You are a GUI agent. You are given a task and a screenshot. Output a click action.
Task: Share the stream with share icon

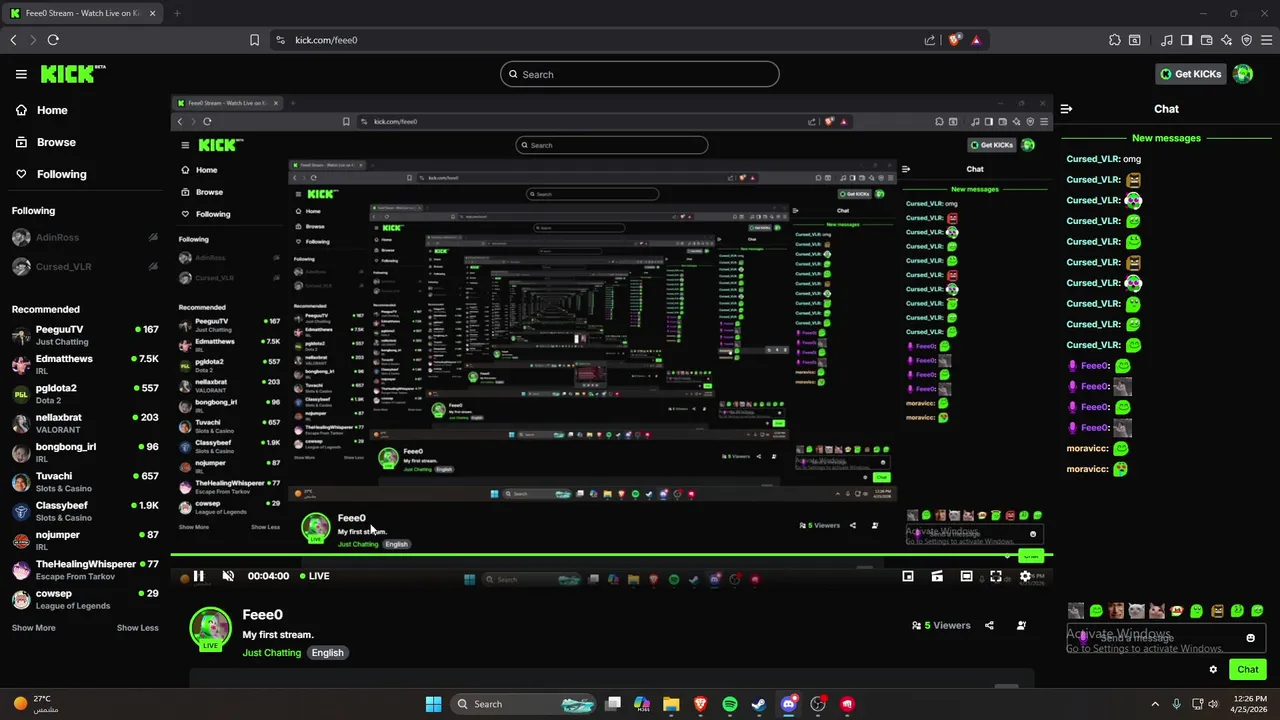(x=989, y=625)
